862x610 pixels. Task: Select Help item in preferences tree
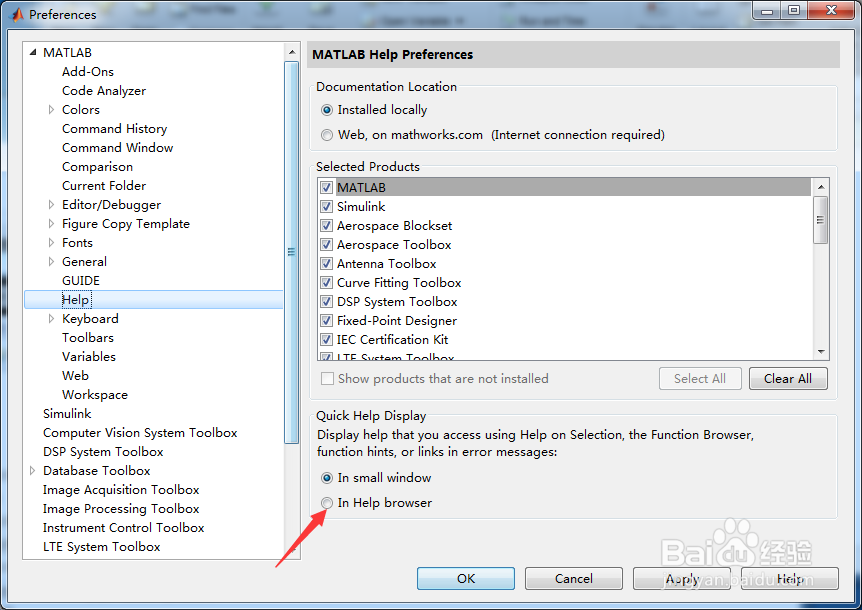76,300
